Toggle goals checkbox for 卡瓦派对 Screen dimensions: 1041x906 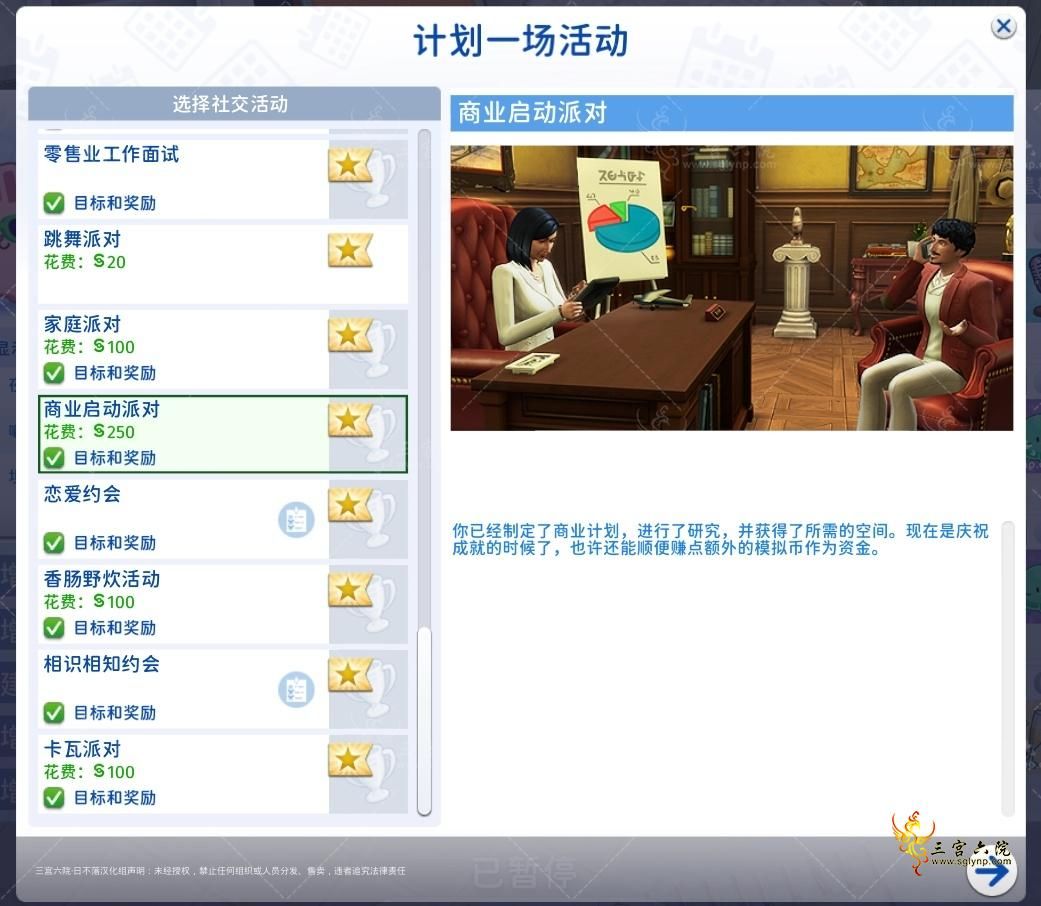(54, 798)
